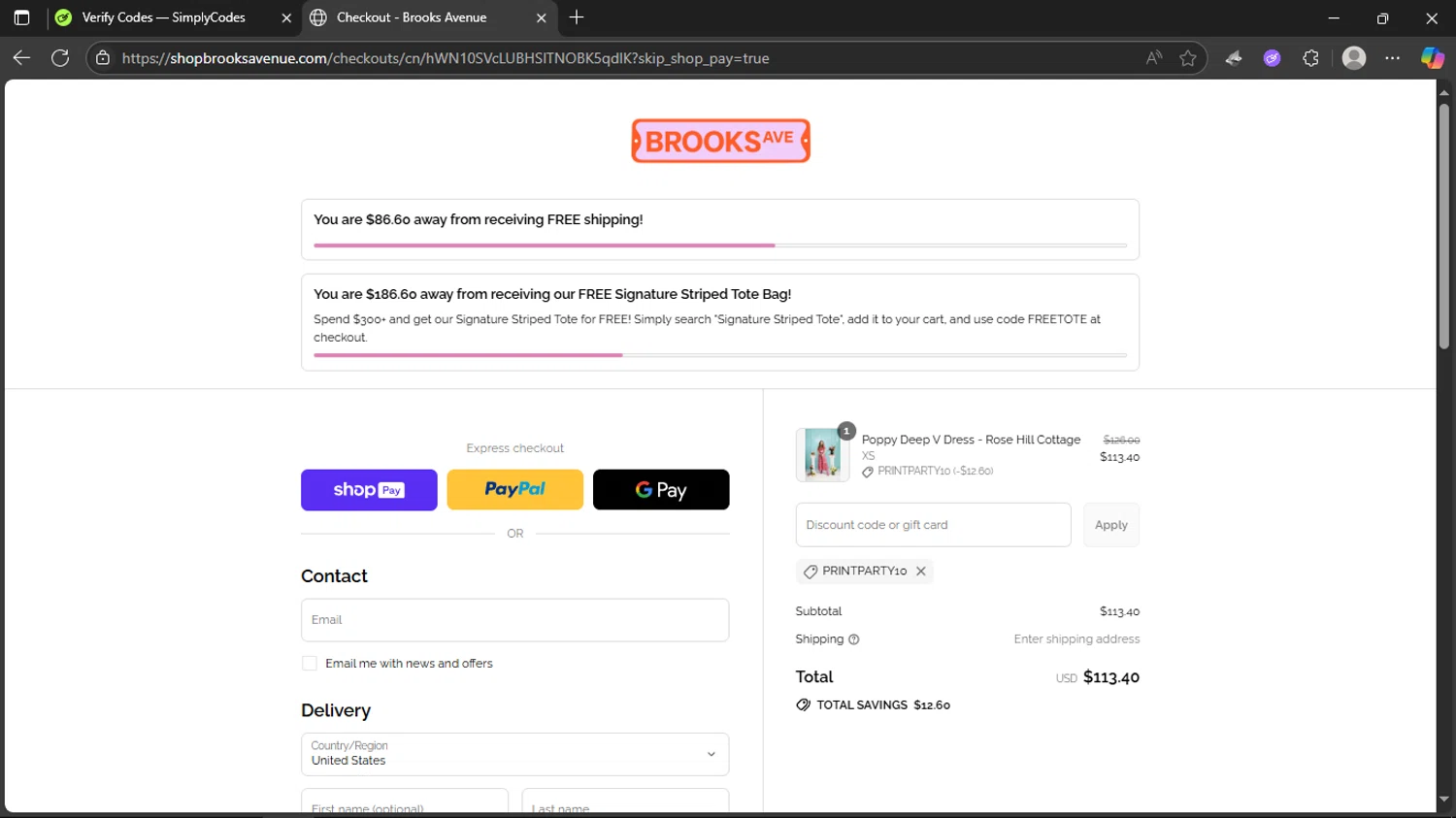
Task: Pay with Shop Pay button
Action: (x=369, y=490)
